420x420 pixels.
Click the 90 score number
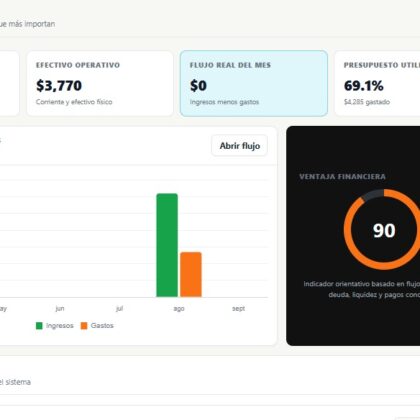coord(384,230)
